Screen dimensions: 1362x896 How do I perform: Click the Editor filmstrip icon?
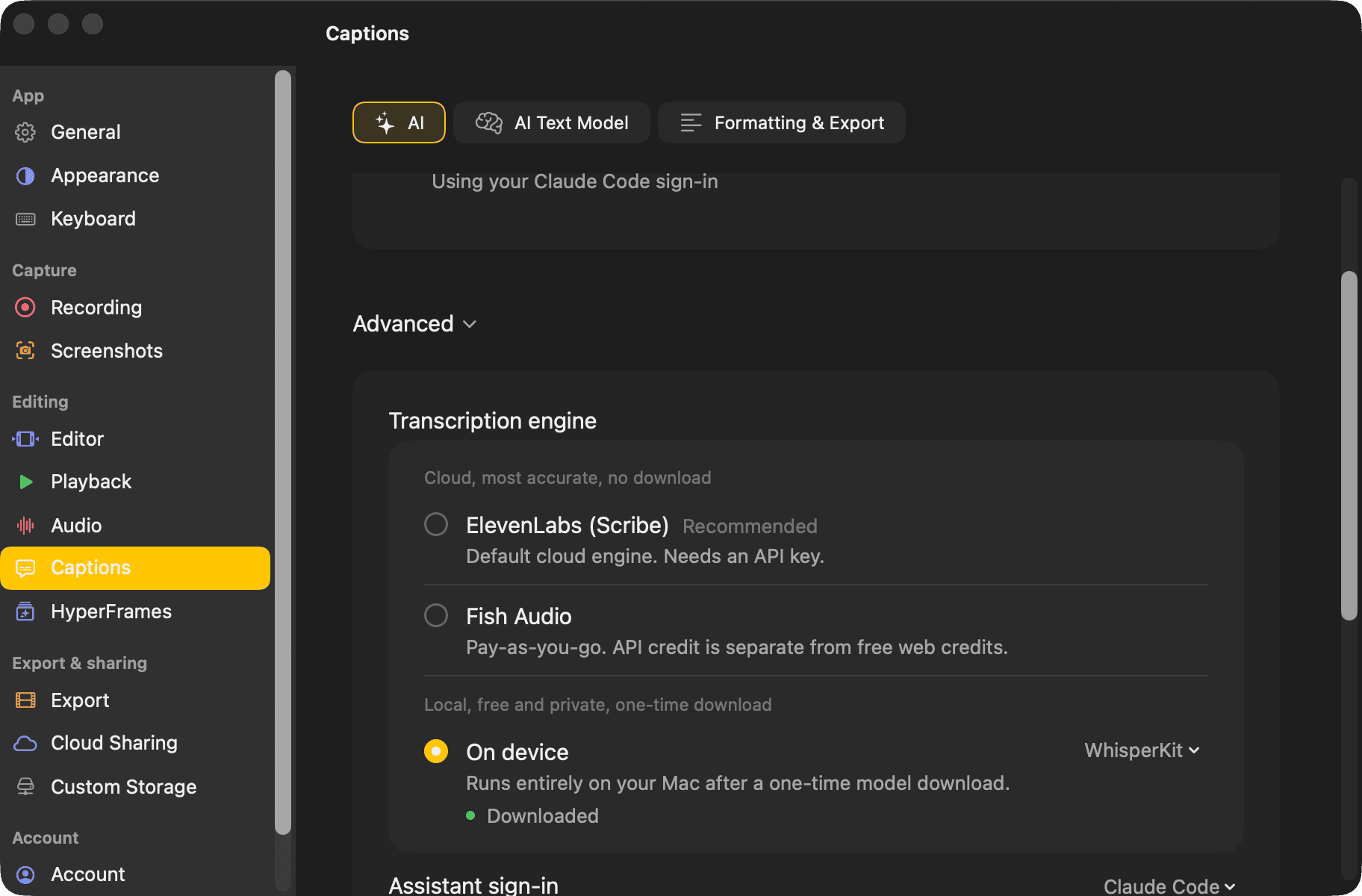tap(25, 439)
